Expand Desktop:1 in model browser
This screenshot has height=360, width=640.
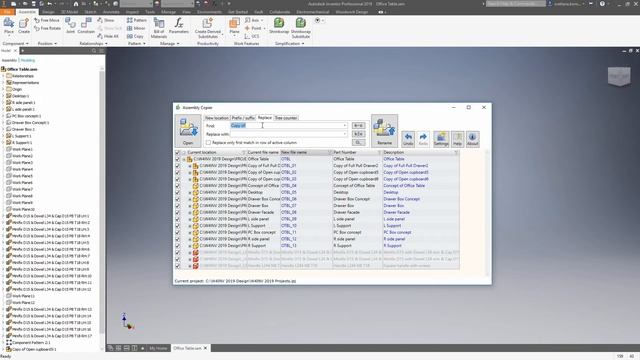point(3,96)
